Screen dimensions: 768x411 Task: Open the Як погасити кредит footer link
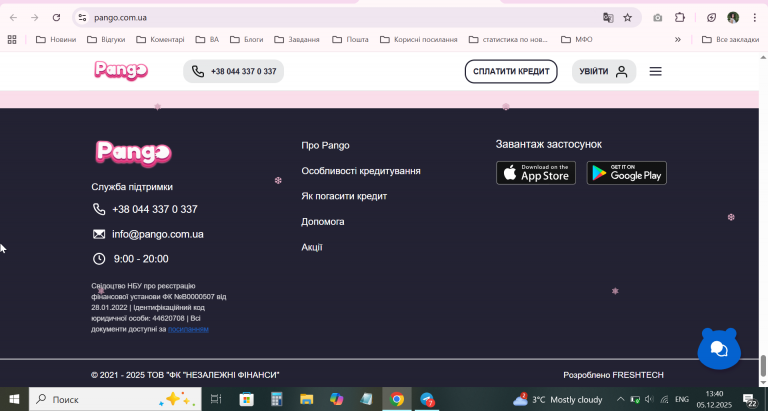(x=344, y=196)
